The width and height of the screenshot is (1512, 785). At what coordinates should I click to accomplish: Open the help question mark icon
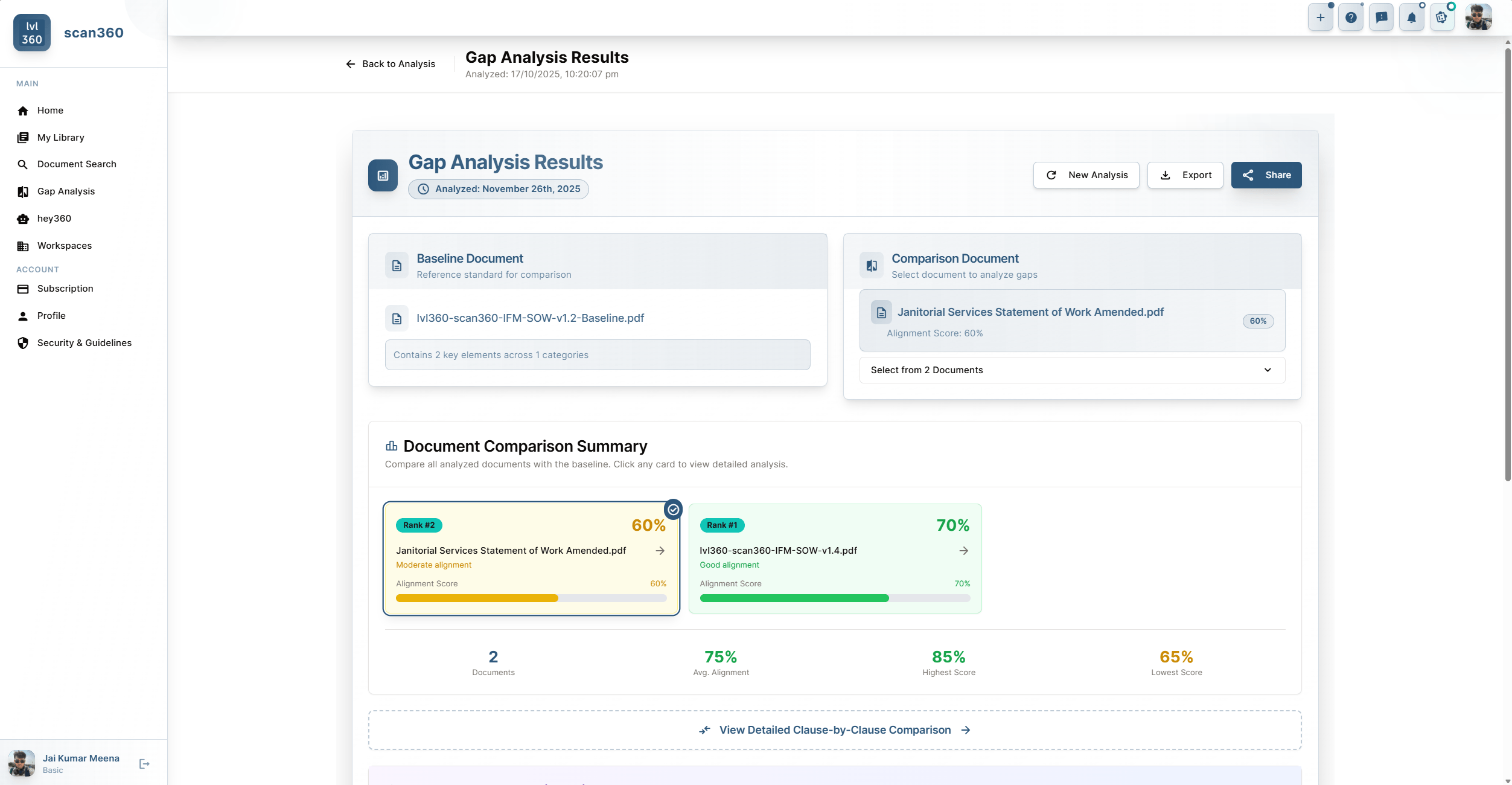point(1351,18)
